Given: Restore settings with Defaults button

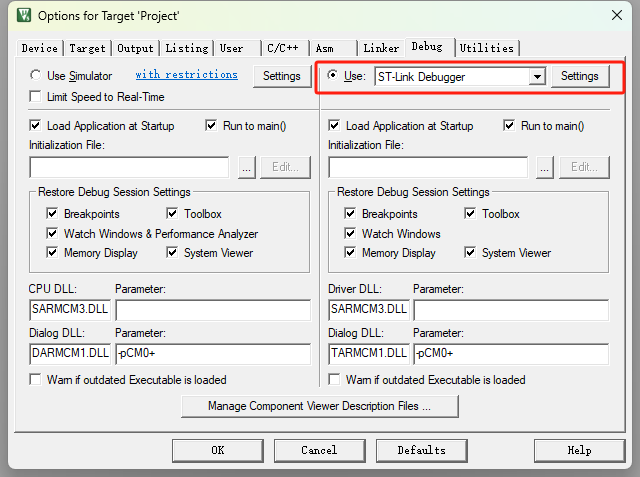Looking at the screenshot, I should [x=422, y=450].
